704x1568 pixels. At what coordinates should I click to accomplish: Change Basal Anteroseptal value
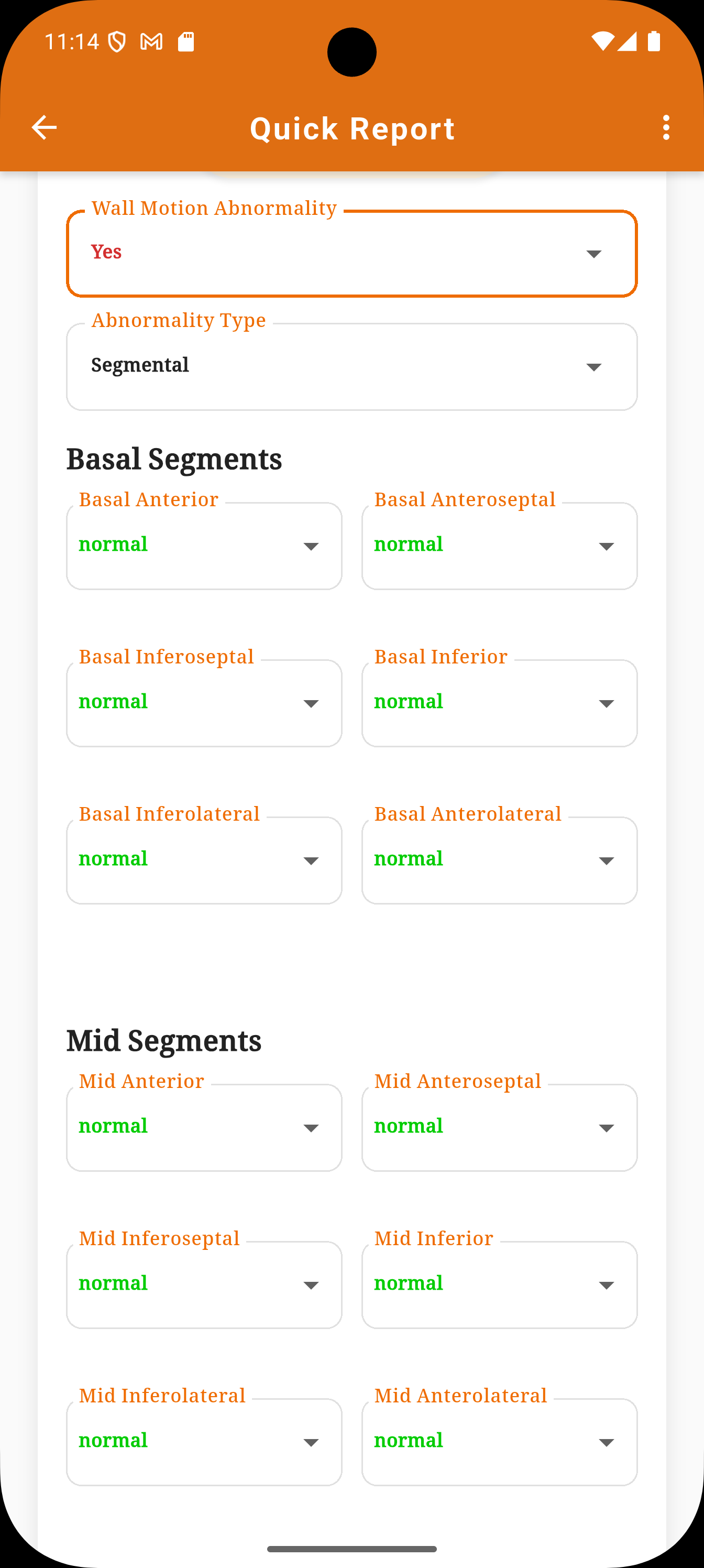click(x=500, y=546)
